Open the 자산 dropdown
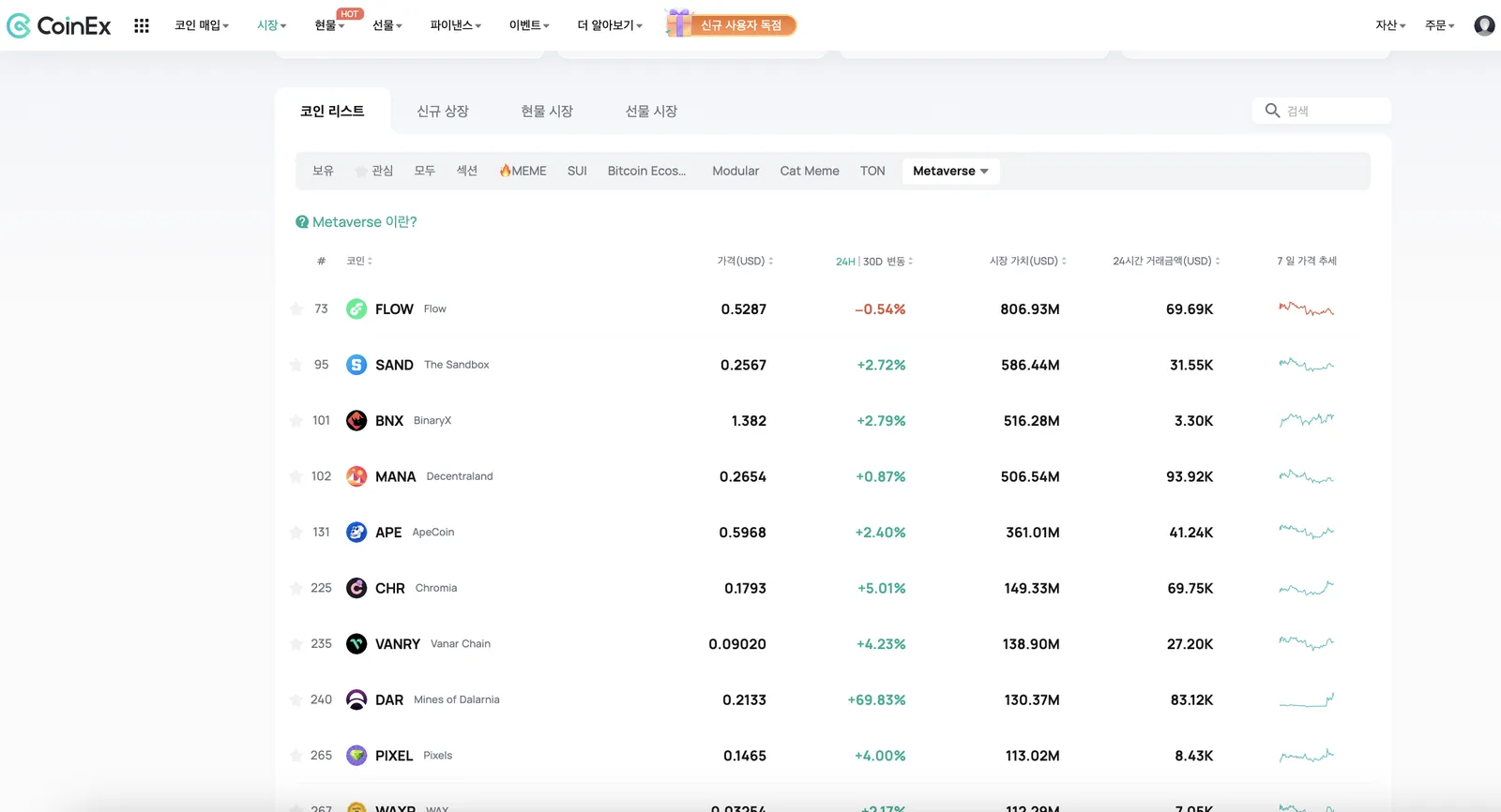Screen dimensions: 1501x812 point(1390,25)
